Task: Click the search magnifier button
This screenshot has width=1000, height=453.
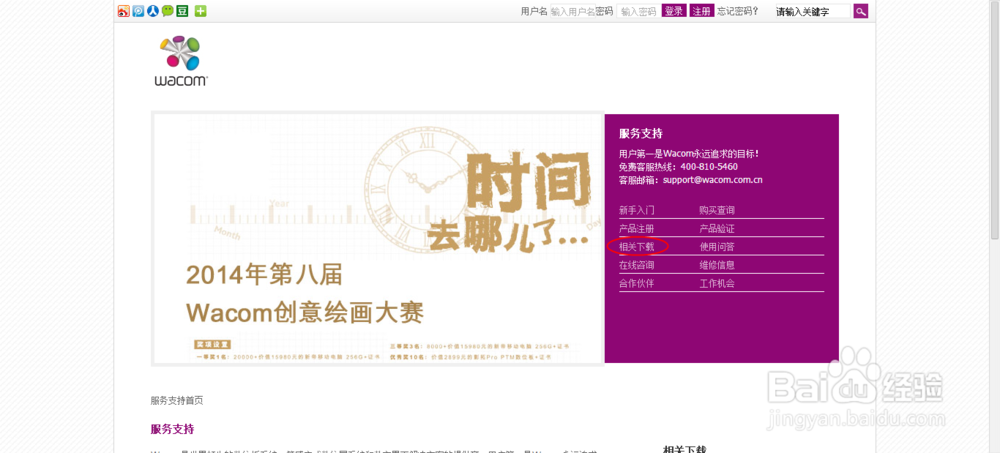Action: click(x=860, y=11)
